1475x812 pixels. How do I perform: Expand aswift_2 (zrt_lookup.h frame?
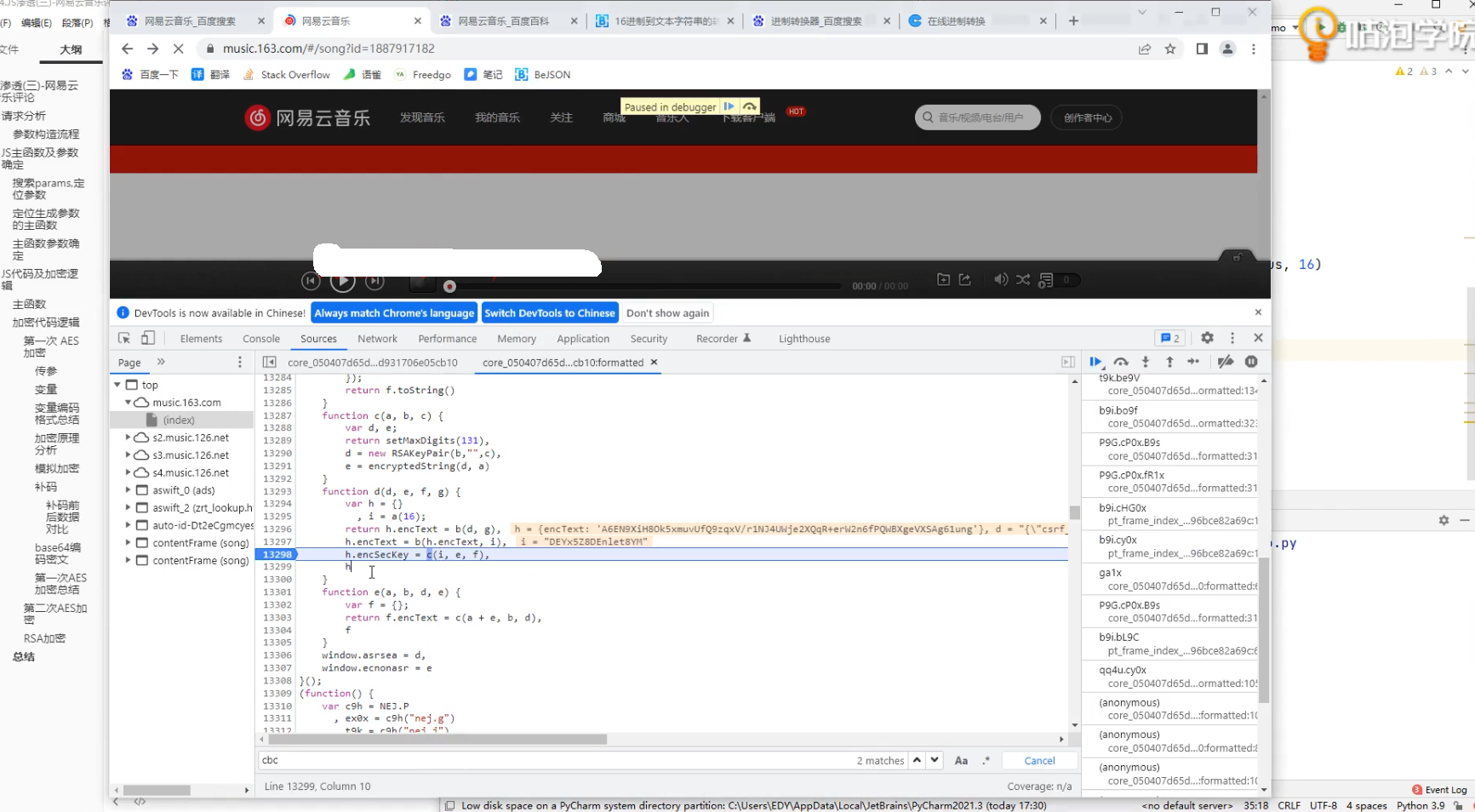128,507
